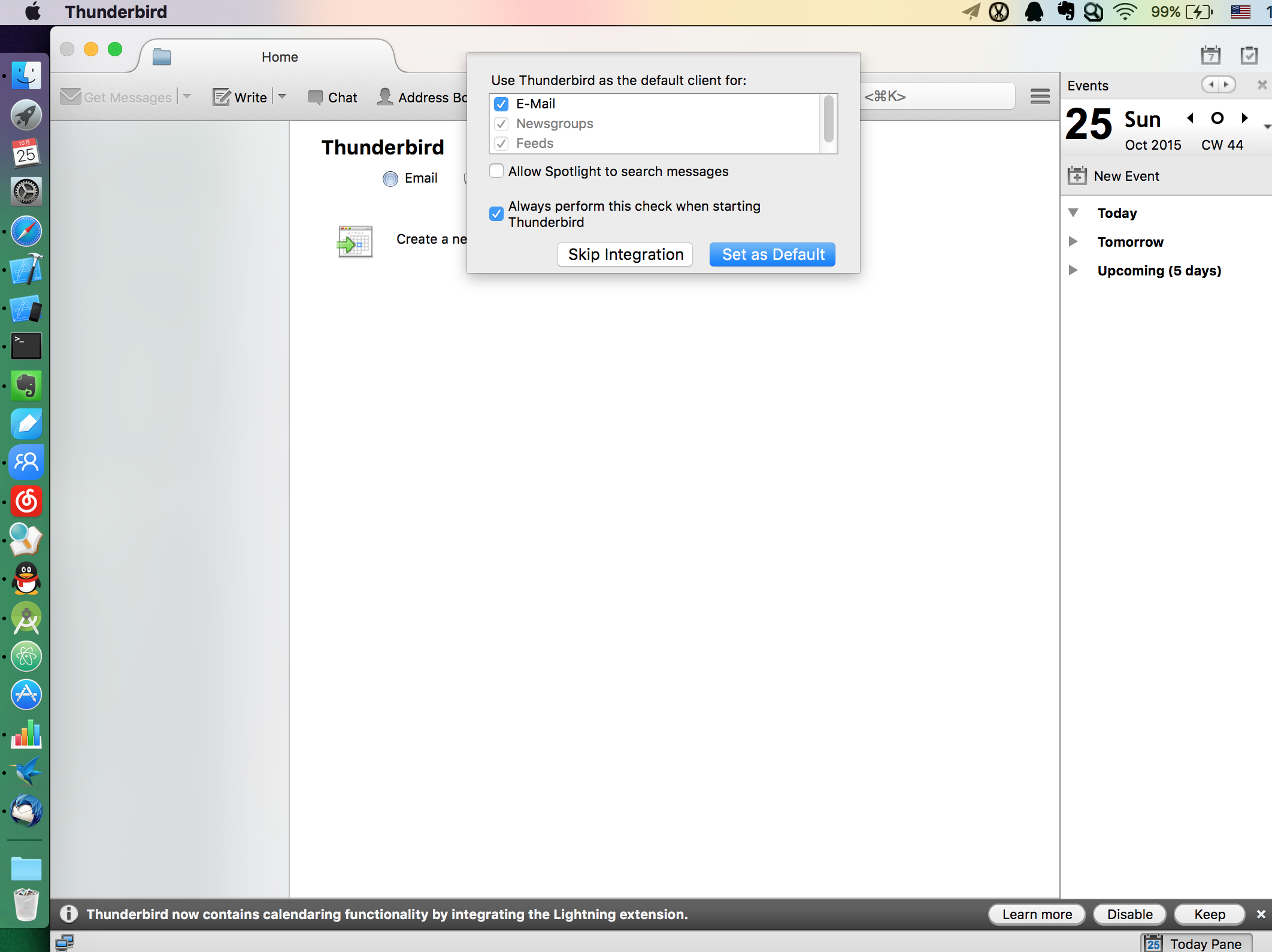
Task: Select the Home tab
Action: [x=279, y=57]
